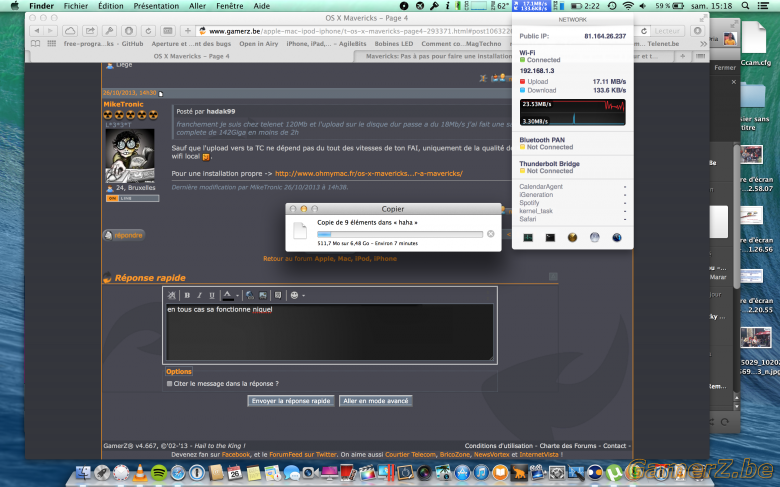
Task: Open the Fichier menu
Action: click(76, 6)
